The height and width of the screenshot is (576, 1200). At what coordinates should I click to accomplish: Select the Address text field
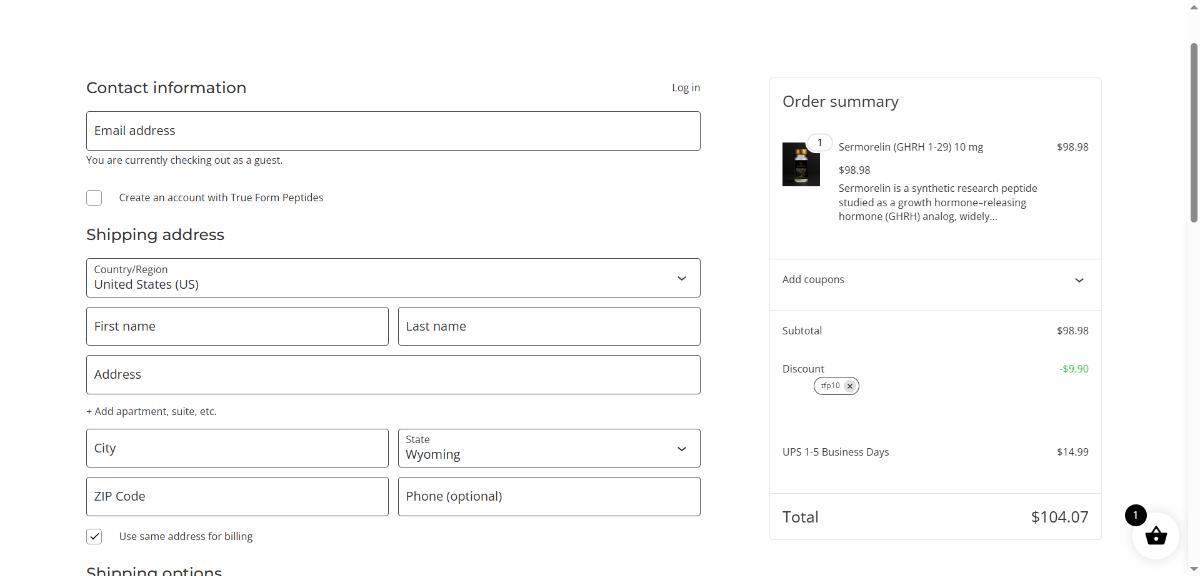(393, 375)
